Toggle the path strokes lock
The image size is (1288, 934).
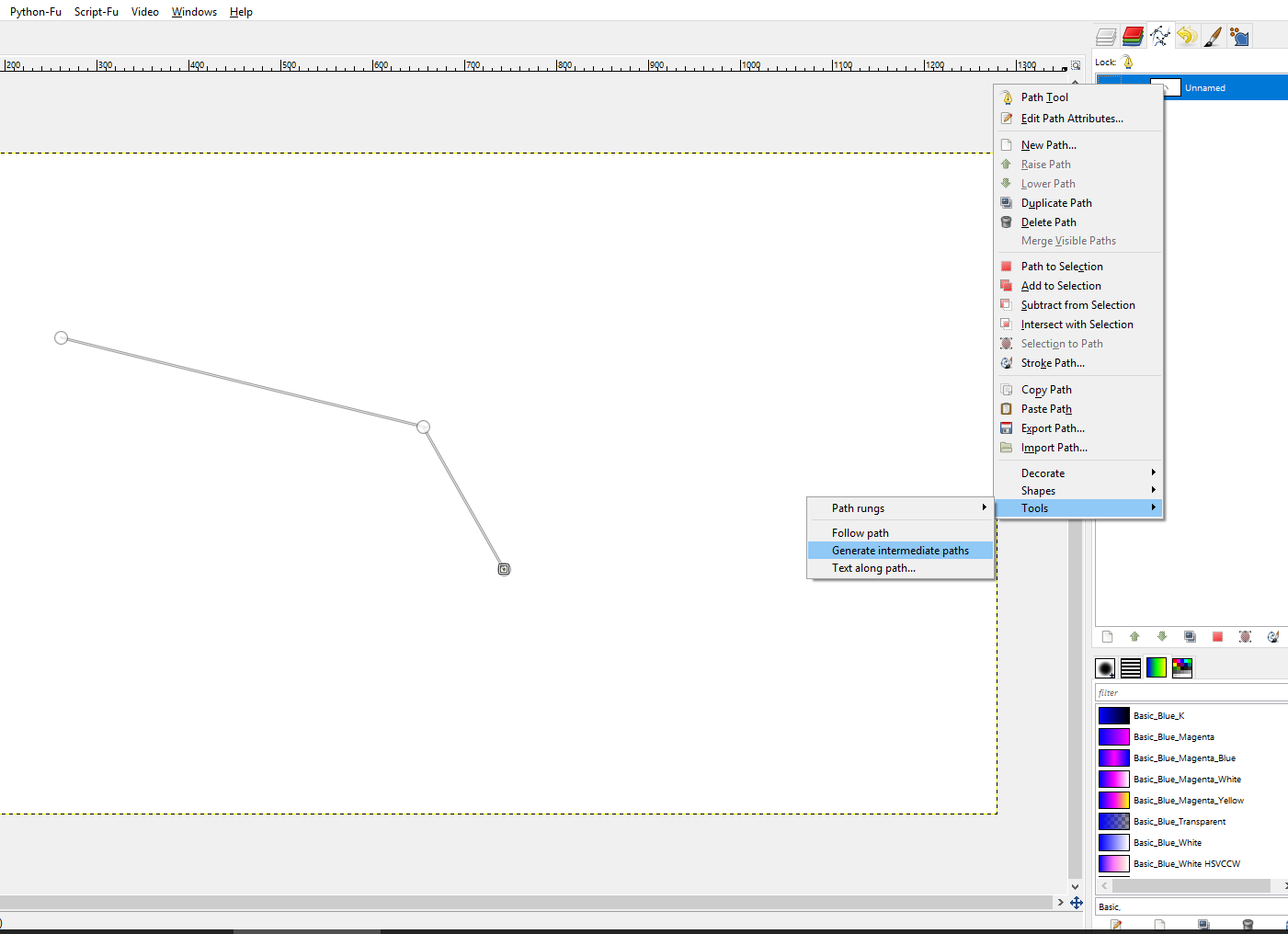[1128, 63]
